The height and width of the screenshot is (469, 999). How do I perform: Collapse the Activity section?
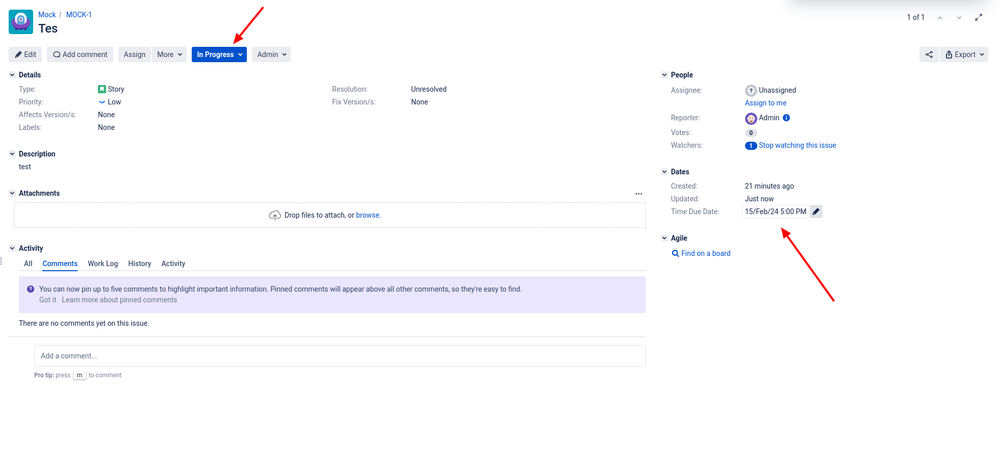point(12,249)
